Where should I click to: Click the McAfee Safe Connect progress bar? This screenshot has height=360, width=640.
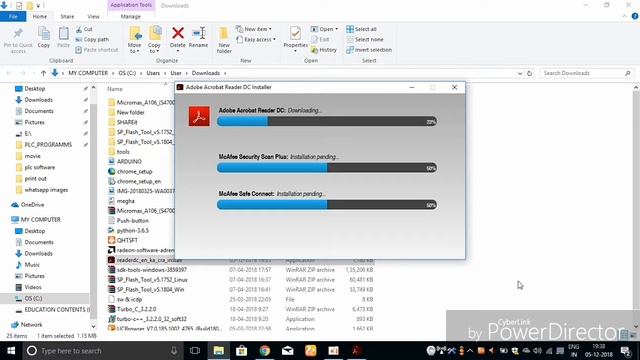click(327, 205)
